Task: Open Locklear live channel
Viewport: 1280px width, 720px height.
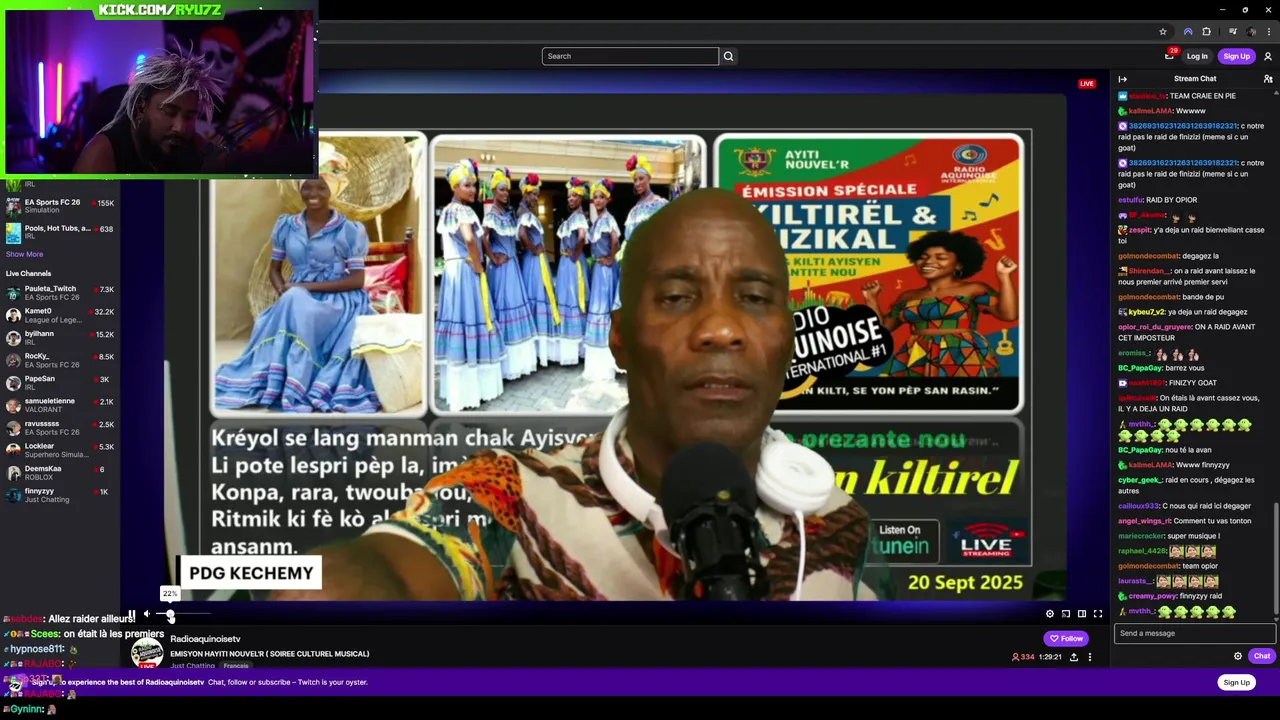Action: (60, 450)
